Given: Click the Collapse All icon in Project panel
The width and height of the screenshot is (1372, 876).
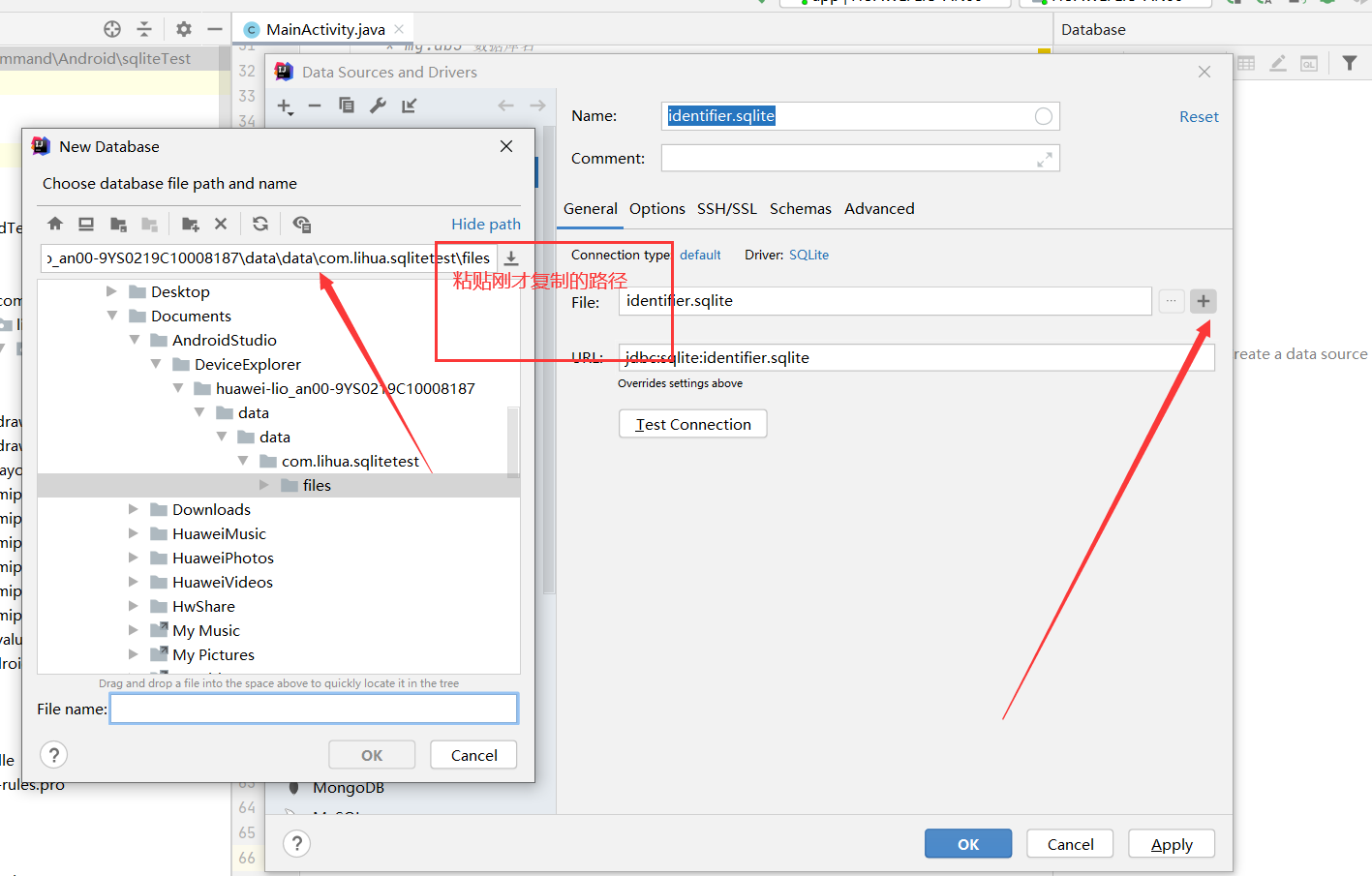Looking at the screenshot, I should click(144, 29).
